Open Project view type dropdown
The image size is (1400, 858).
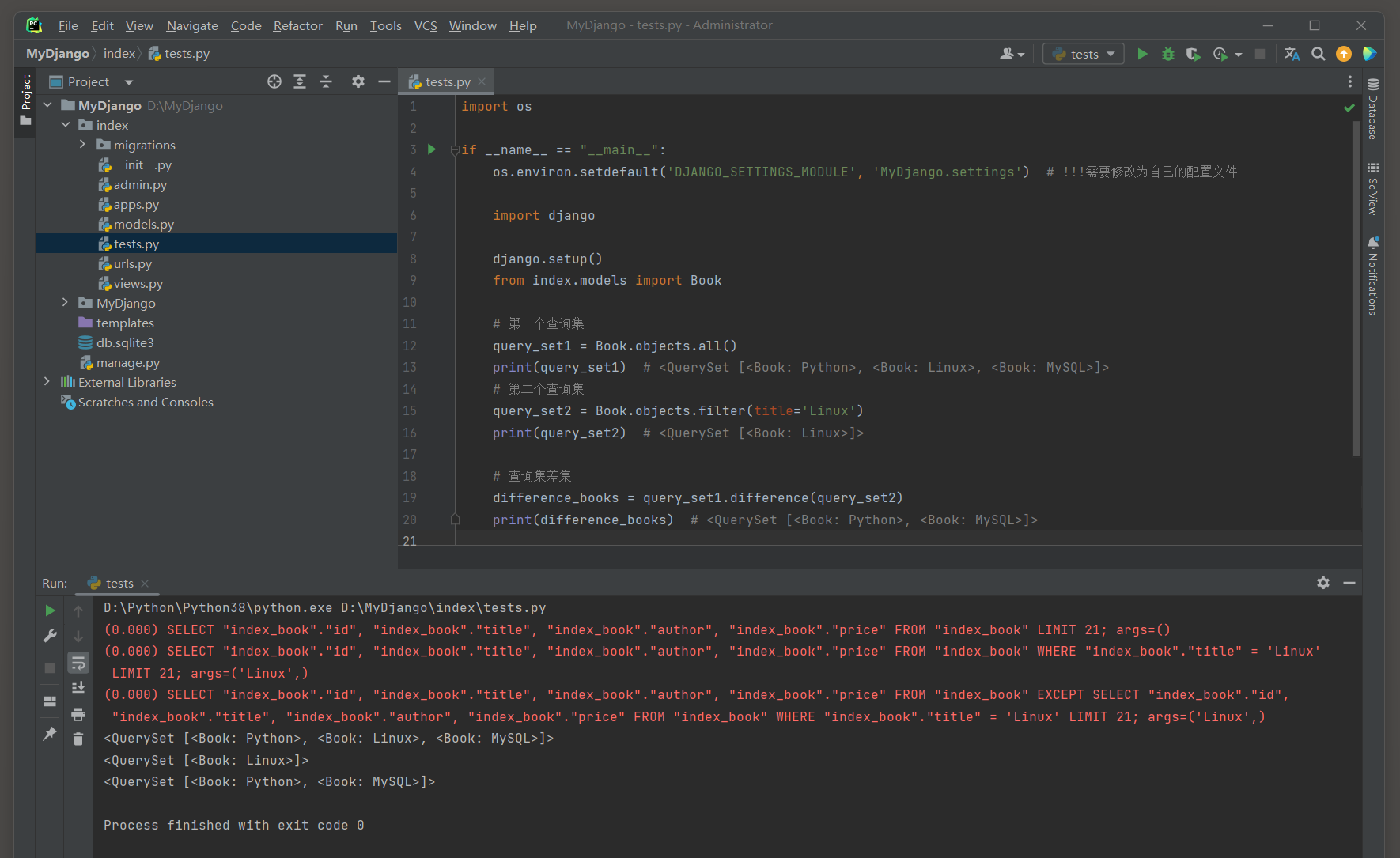pyautogui.click(x=130, y=82)
